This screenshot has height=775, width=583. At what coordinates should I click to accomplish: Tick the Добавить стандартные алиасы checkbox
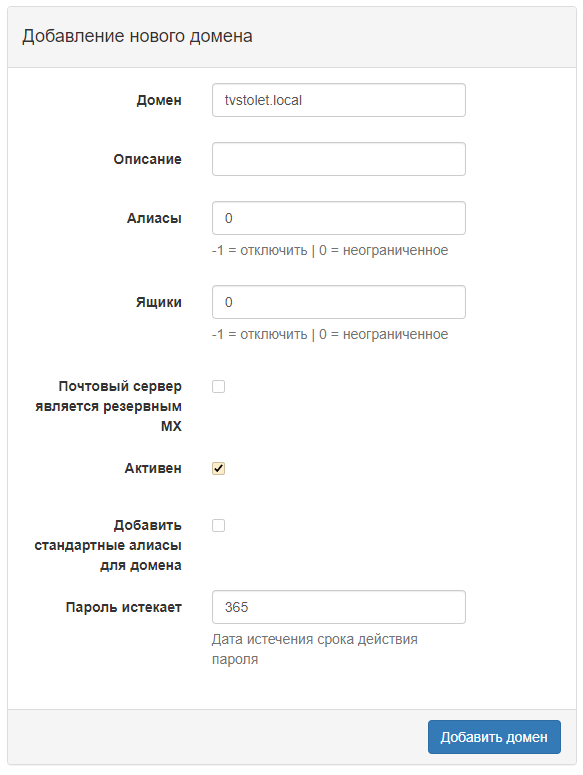click(x=218, y=525)
